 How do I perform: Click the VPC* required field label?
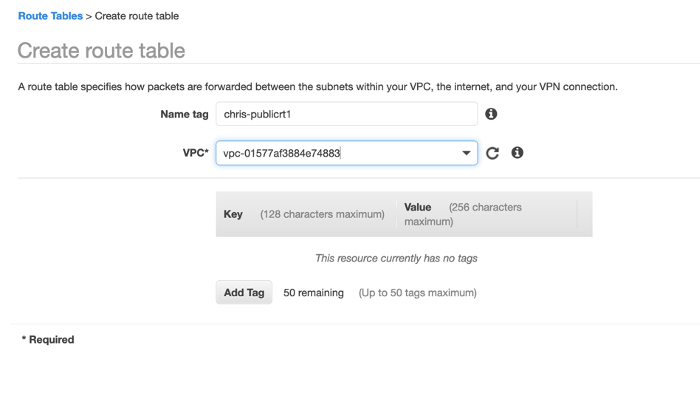(196, 153)
